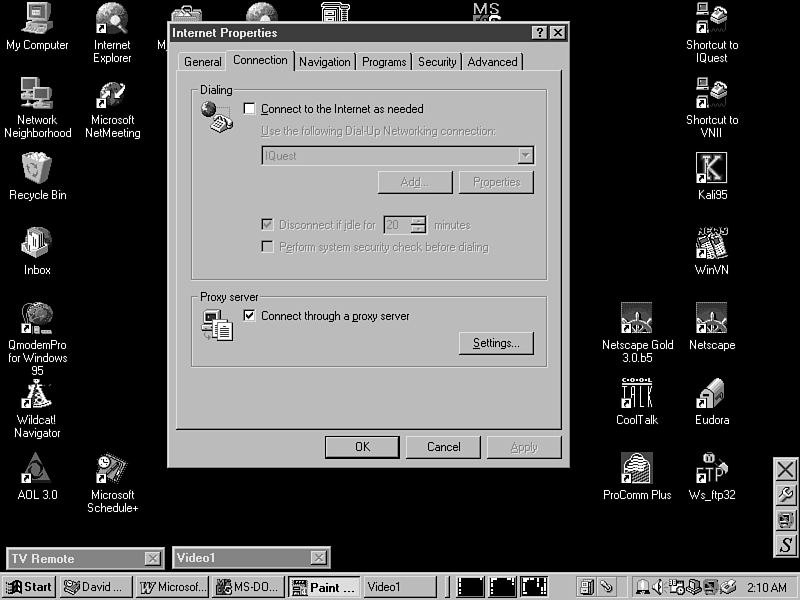Open the IQuest Dial-Up connection dropdown
Image resolution: width=800 pixels, height=600 pixels.
[526, 155]
